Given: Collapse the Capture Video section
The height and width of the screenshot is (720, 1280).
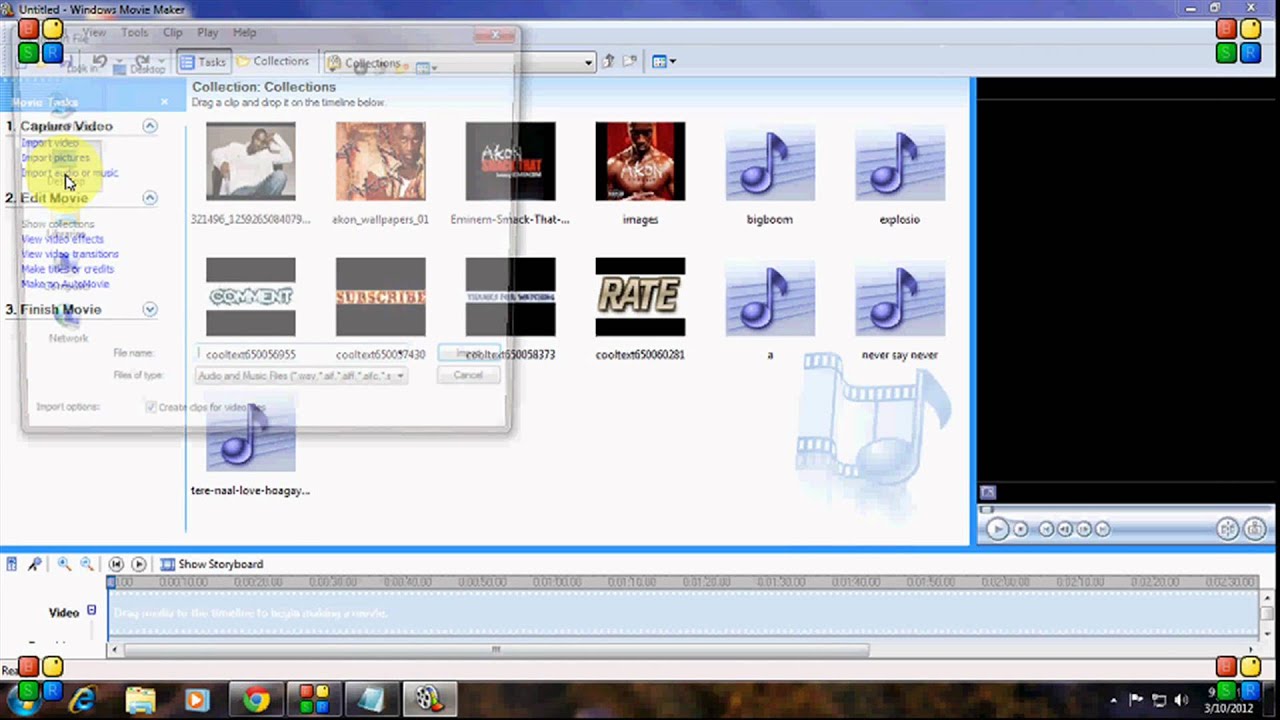Looking at the screenshot, I should click(x=150, y=126).
